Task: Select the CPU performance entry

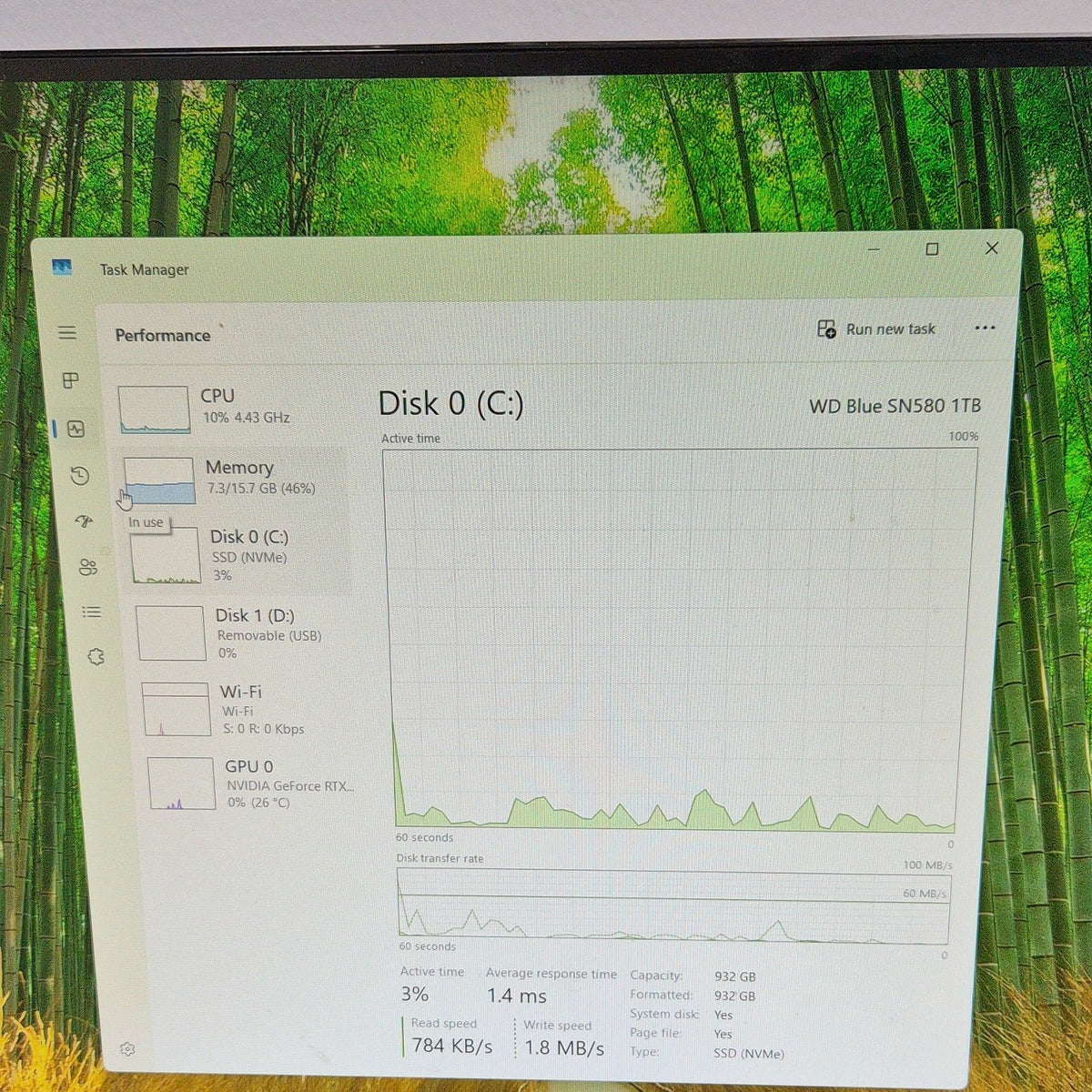Action: click(x=228, y=409)
